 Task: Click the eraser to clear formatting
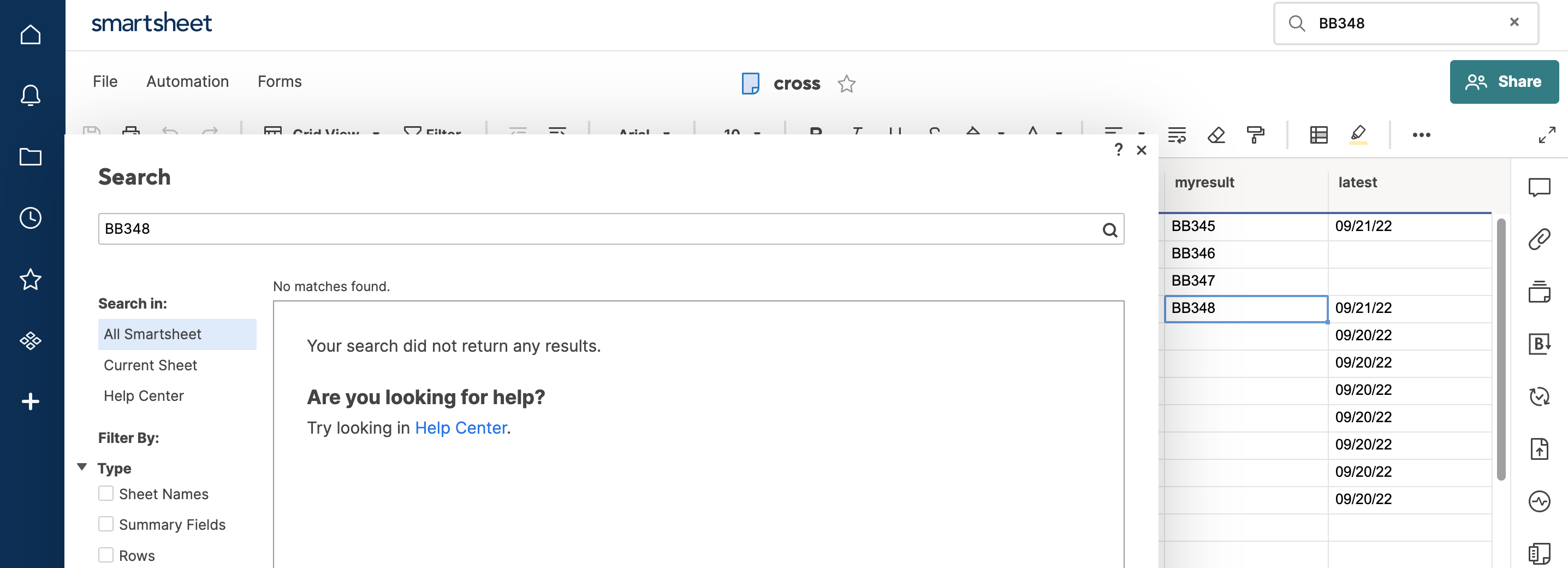(x=1215, y=134)
